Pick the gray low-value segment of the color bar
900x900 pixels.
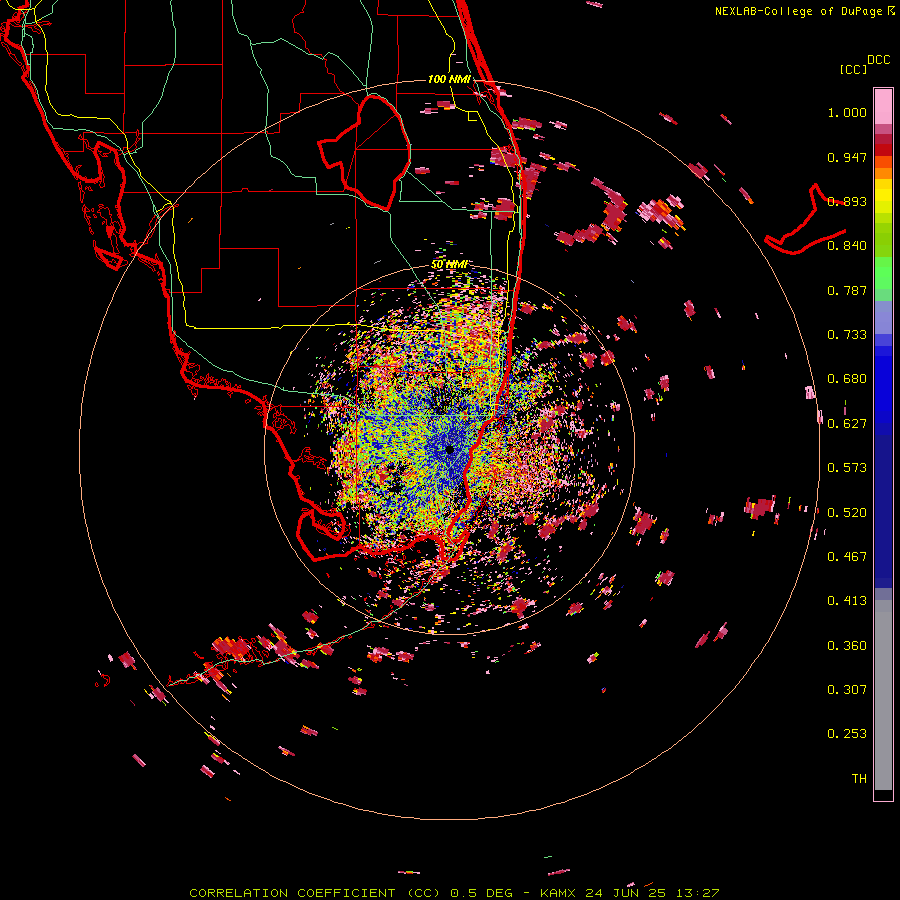click(883, 695)
